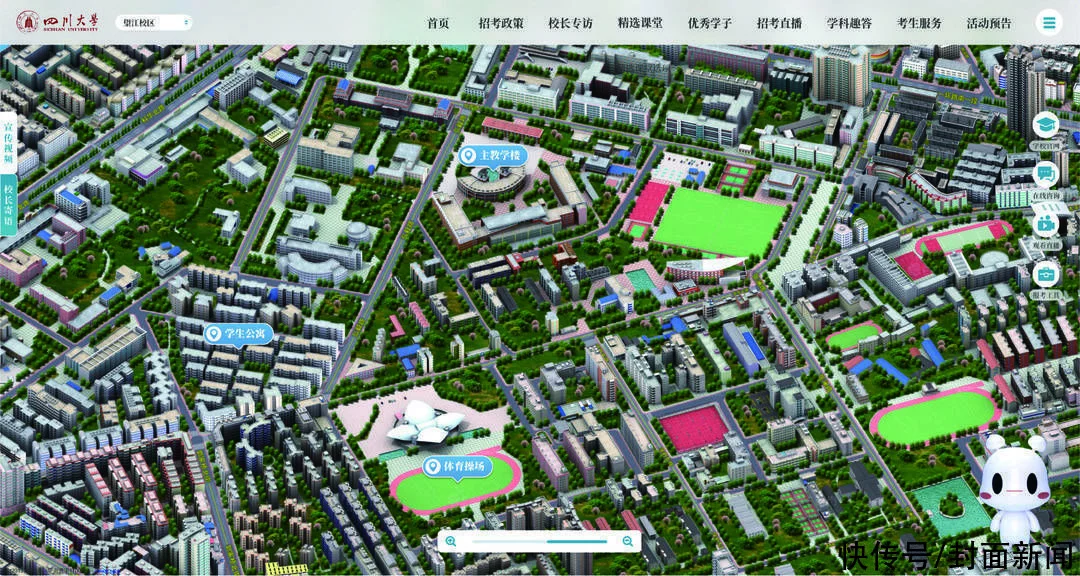Click the 主教学楼 location pin marker
The image size is (1080, 576).
(x=493, y=156)
